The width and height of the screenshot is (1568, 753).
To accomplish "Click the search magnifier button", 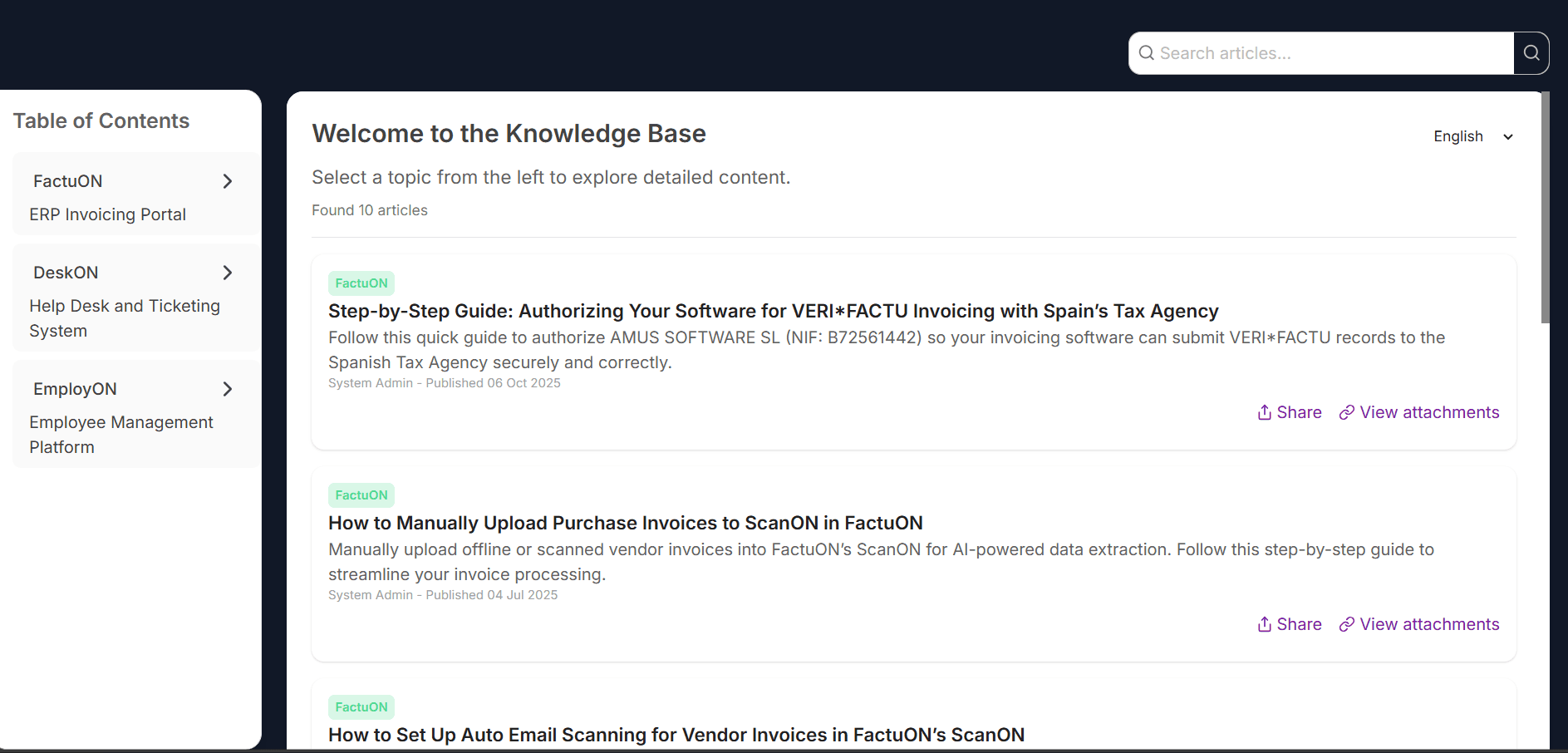I will 1531,53.
